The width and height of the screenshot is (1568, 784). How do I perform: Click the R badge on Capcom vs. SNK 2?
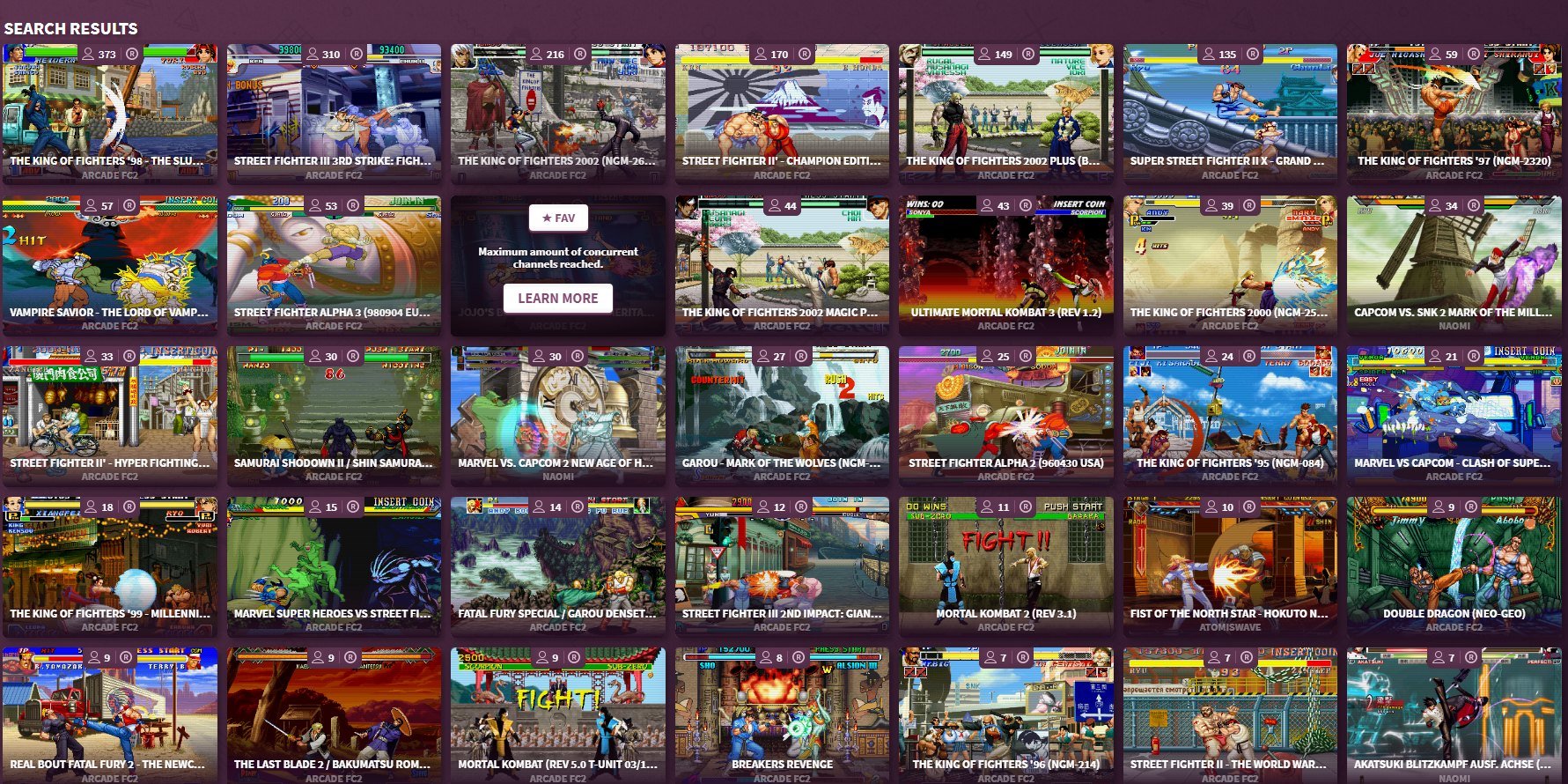click(x=1474, y=205)
